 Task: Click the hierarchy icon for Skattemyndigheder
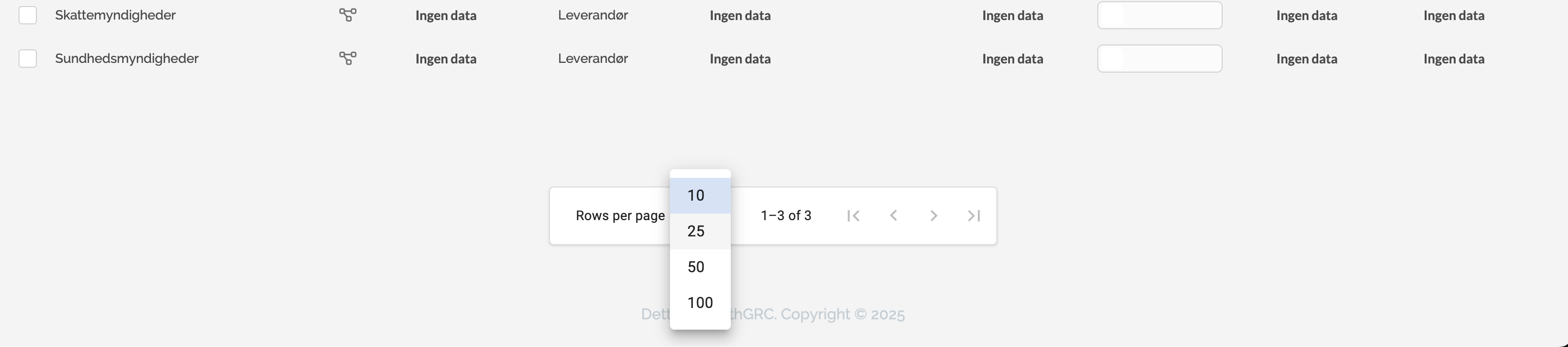click(347, 15)
